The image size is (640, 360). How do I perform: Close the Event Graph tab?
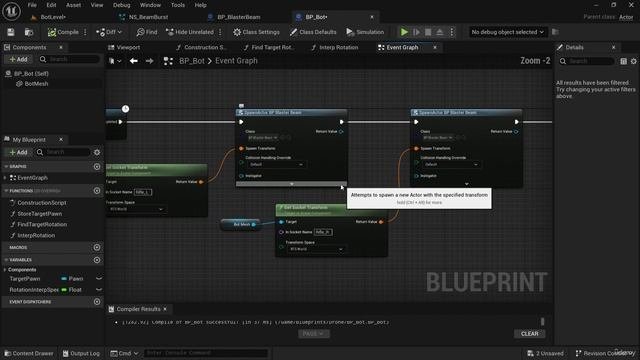(435, 47)
